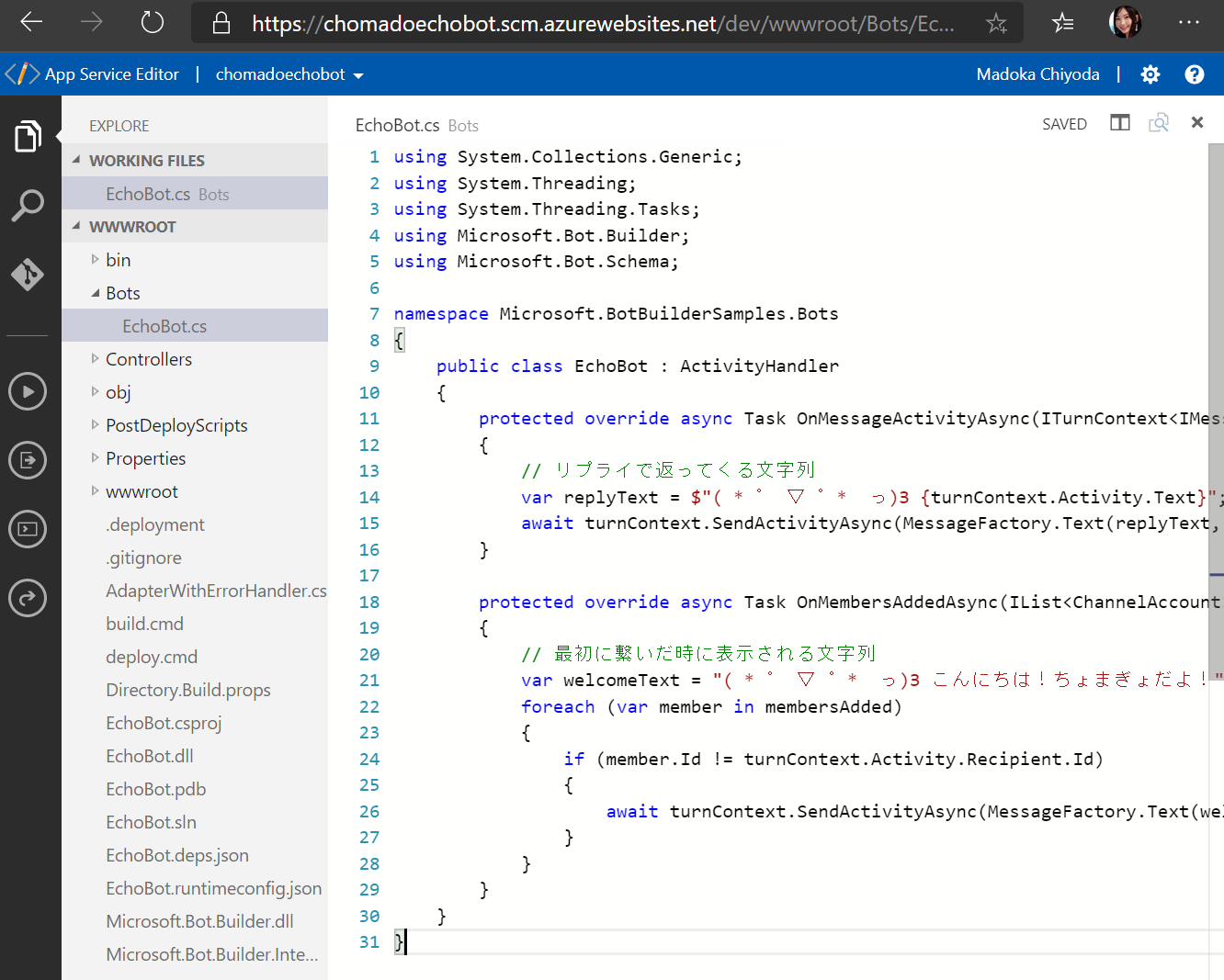Click the help question mark icon
The image size is (1224, 980).
point(1194,74)
